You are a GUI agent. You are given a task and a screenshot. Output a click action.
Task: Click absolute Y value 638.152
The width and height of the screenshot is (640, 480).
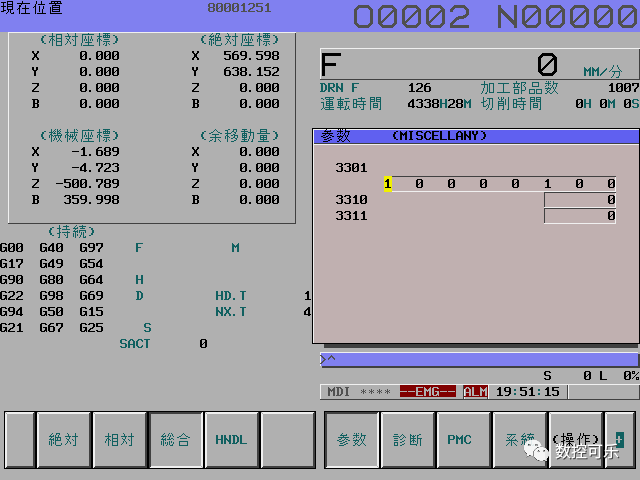(251, 72)
